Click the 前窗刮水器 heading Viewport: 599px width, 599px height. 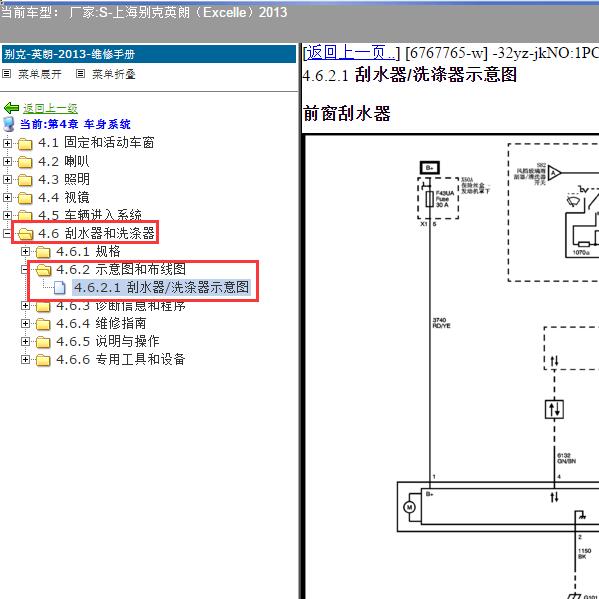pos(347,113)
